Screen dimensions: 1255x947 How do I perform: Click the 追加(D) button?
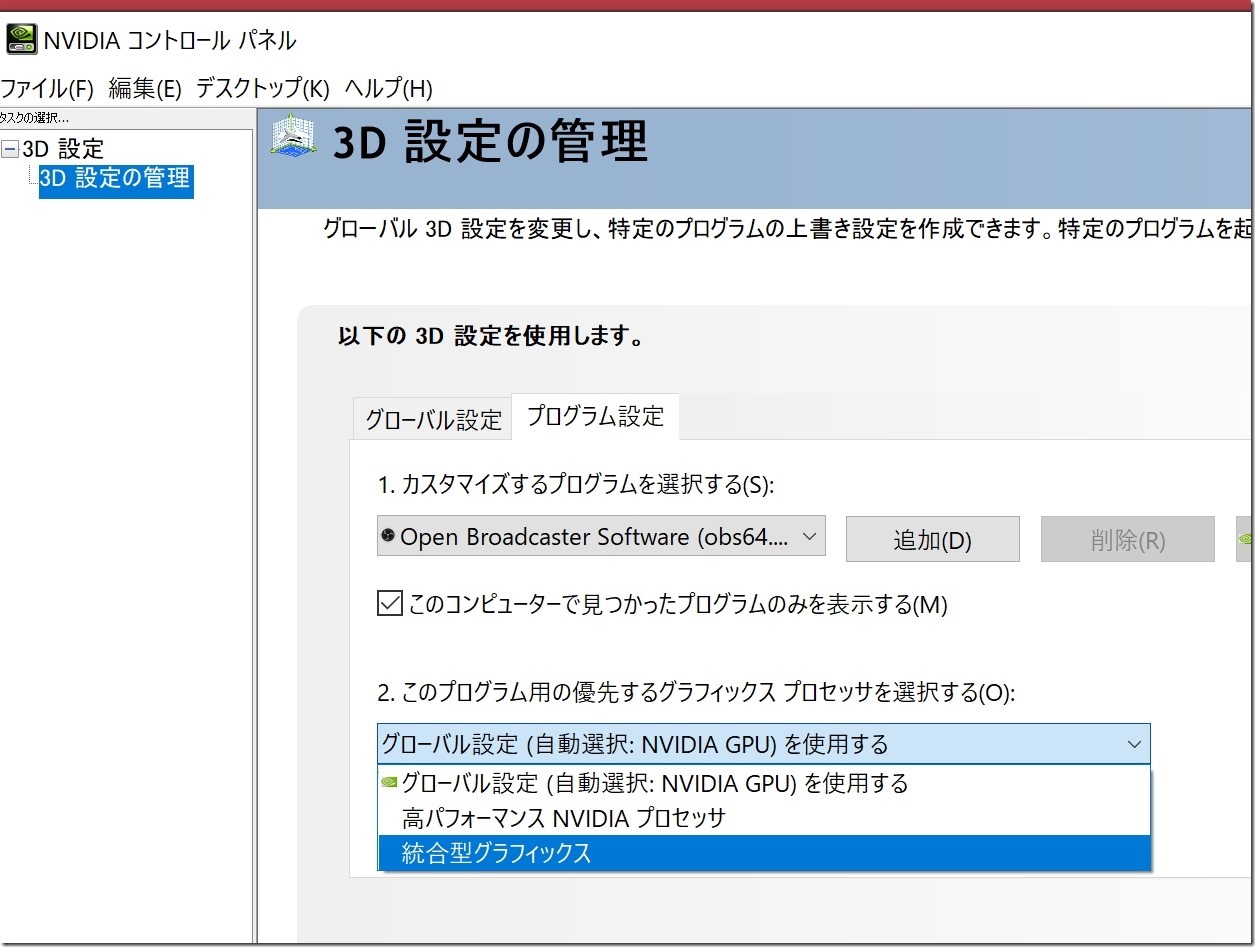coord(932,540)
